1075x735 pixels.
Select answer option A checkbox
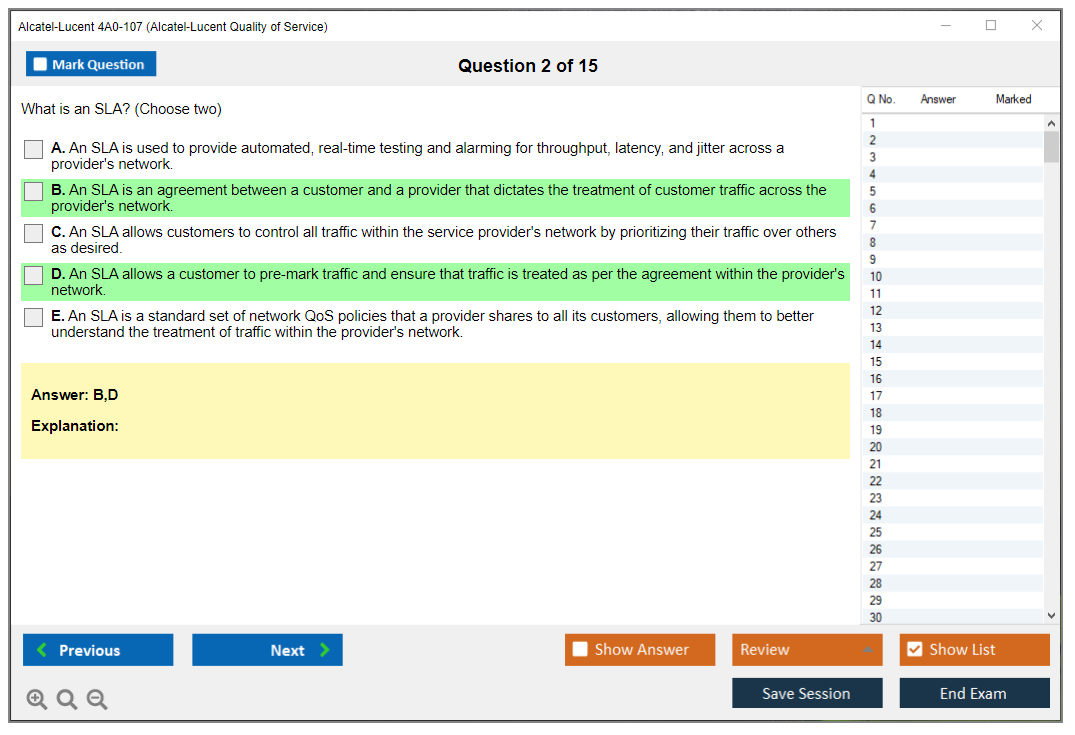click(x=34, y=149)
